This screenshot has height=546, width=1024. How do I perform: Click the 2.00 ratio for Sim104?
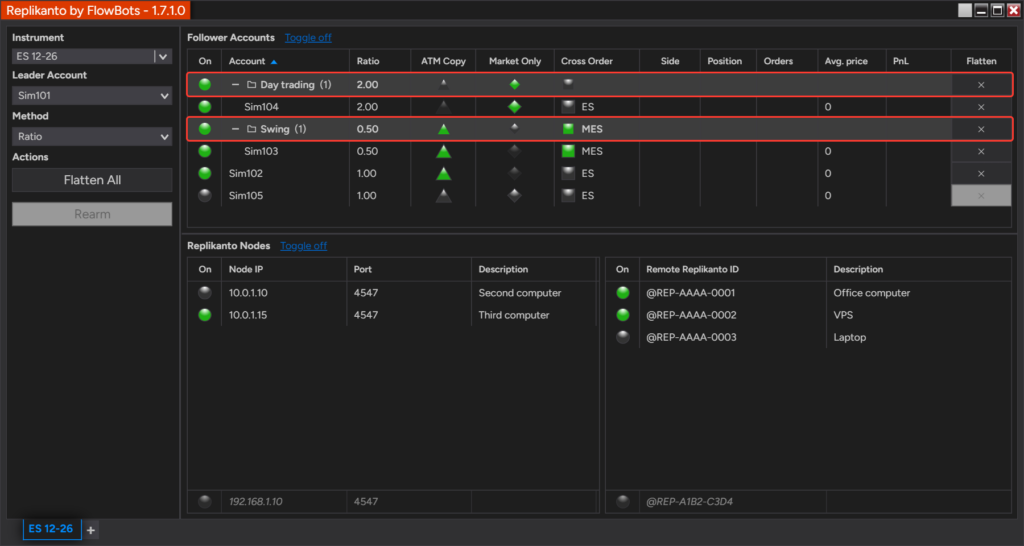coord(367,107)
